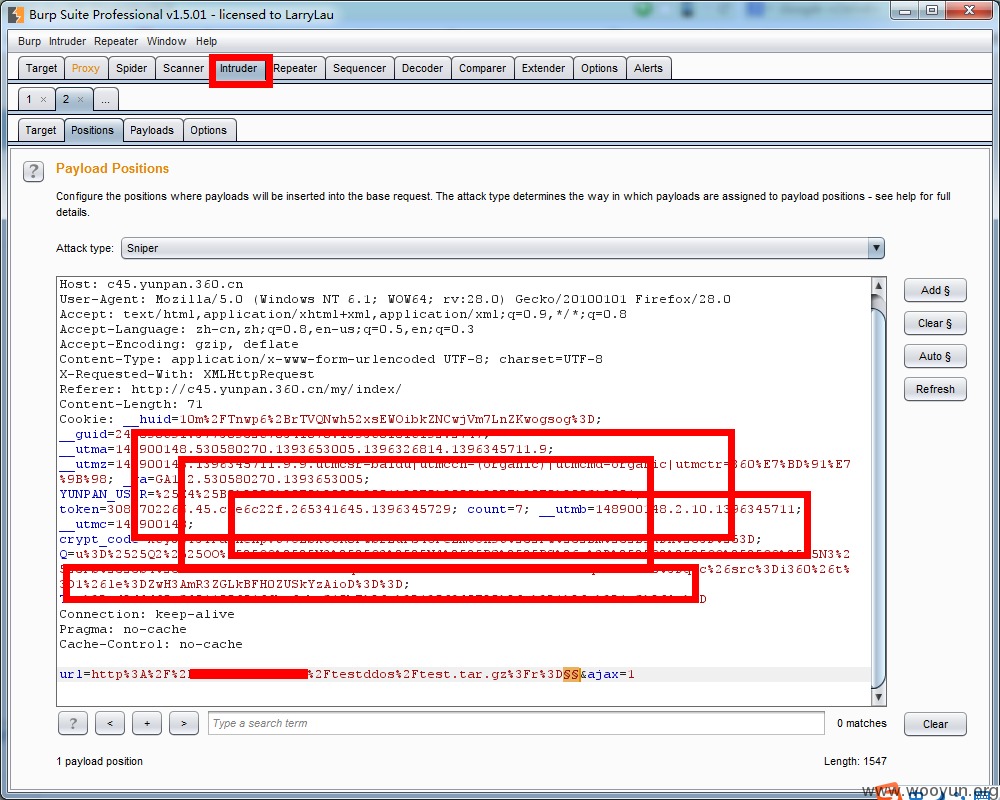Switch to the Target main tab
This screenshot has width=1000, height=800.
(41, 68)
